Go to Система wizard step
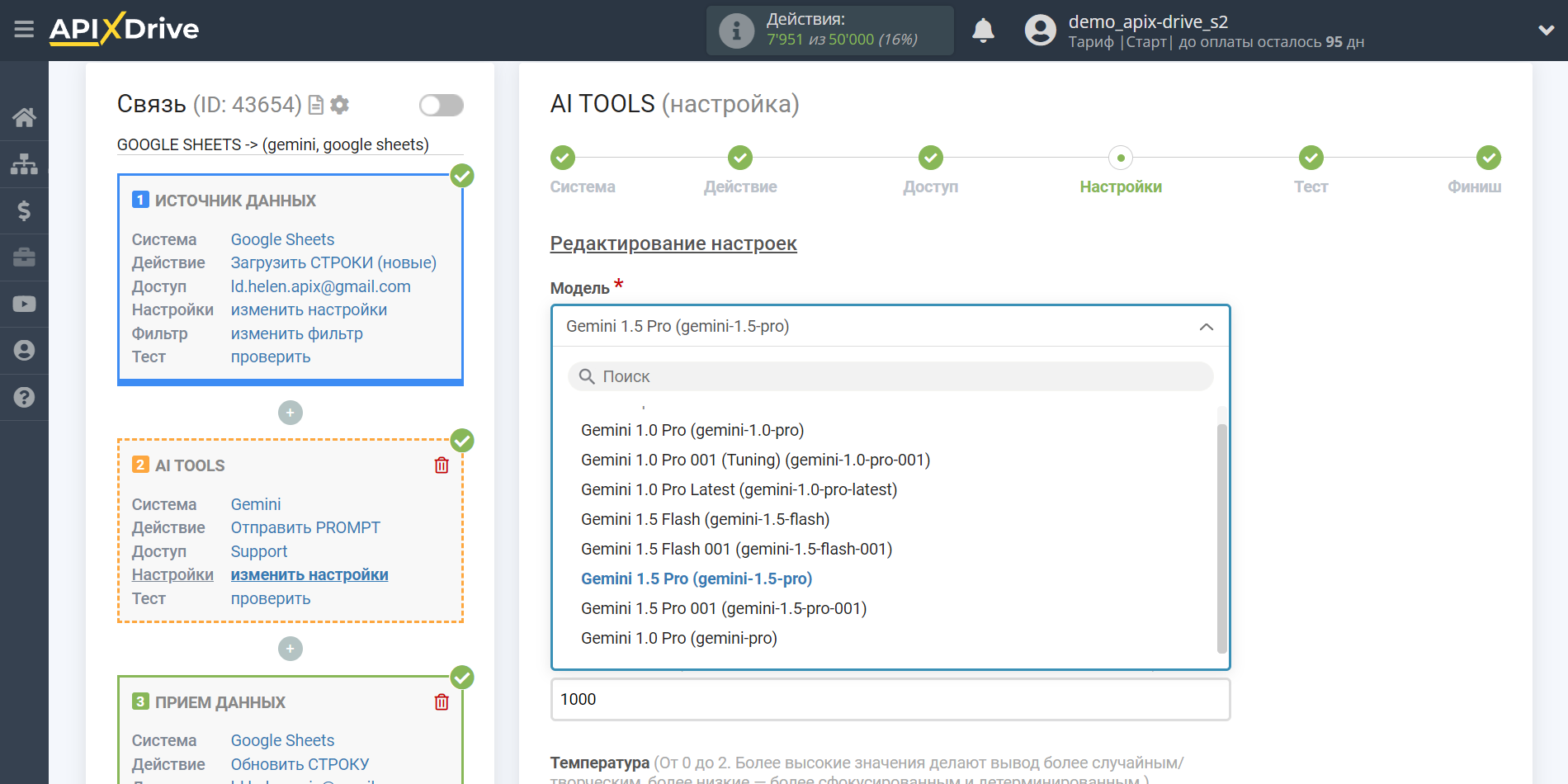1568x784 pixels. click(x=563, y=158)
